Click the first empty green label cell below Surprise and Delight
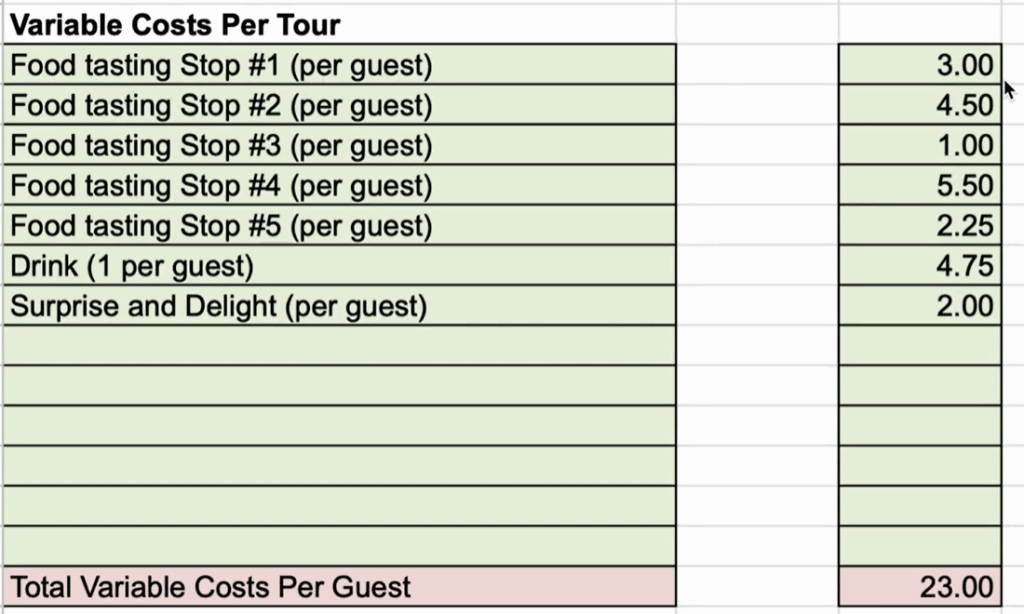1024x614 pixels. click(339, 345)
